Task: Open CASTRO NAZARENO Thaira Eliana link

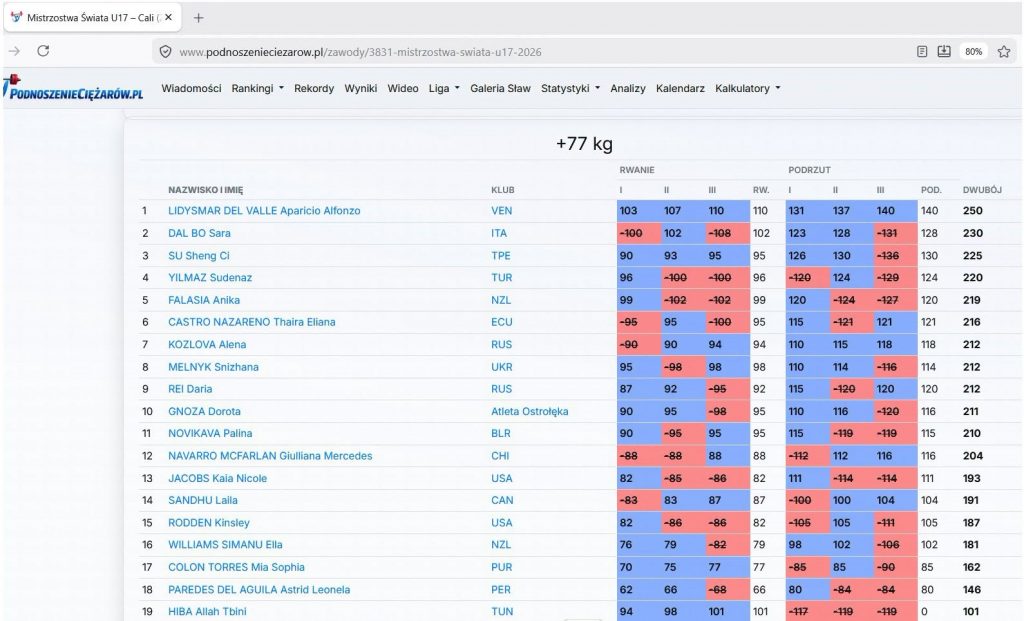Action: 251,322
